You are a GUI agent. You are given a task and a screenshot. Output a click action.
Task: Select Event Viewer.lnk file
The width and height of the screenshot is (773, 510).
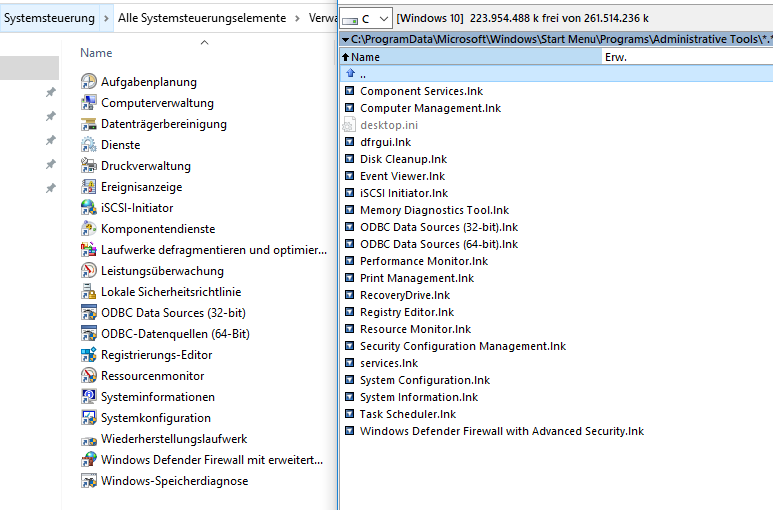coord(402,176)
